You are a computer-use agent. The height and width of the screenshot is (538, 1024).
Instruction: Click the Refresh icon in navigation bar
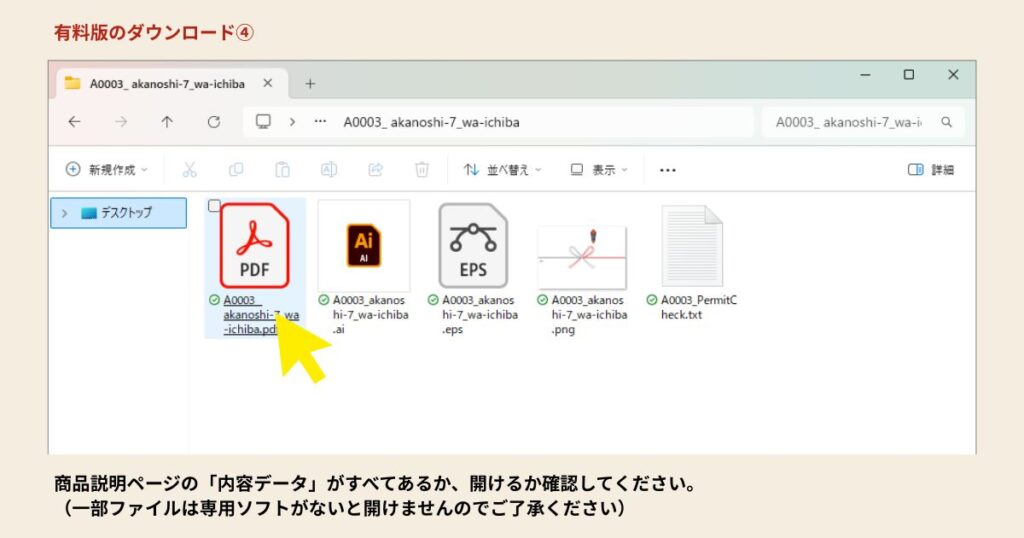pos(213,122)
